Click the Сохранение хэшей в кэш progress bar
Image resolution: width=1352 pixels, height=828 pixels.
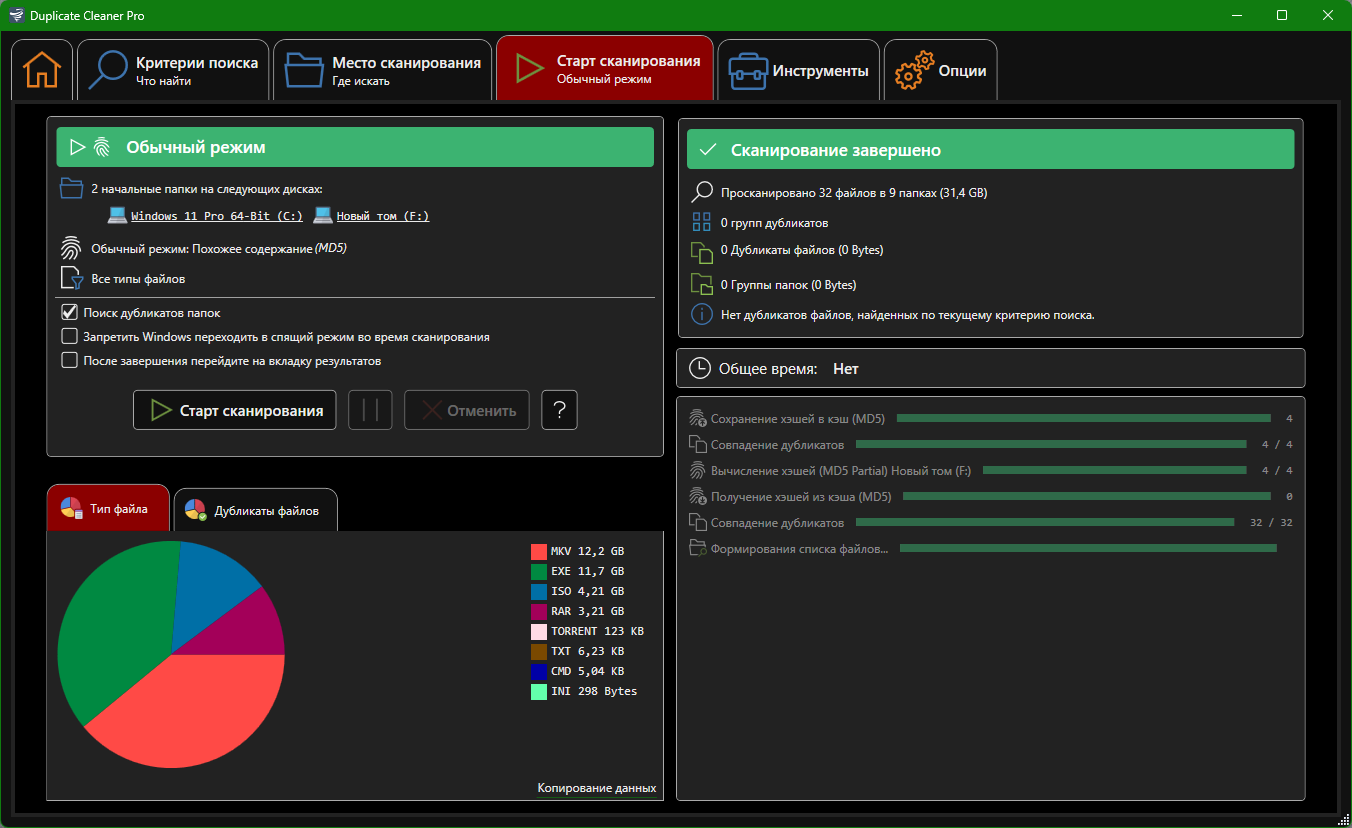(x=1083, y=419)
